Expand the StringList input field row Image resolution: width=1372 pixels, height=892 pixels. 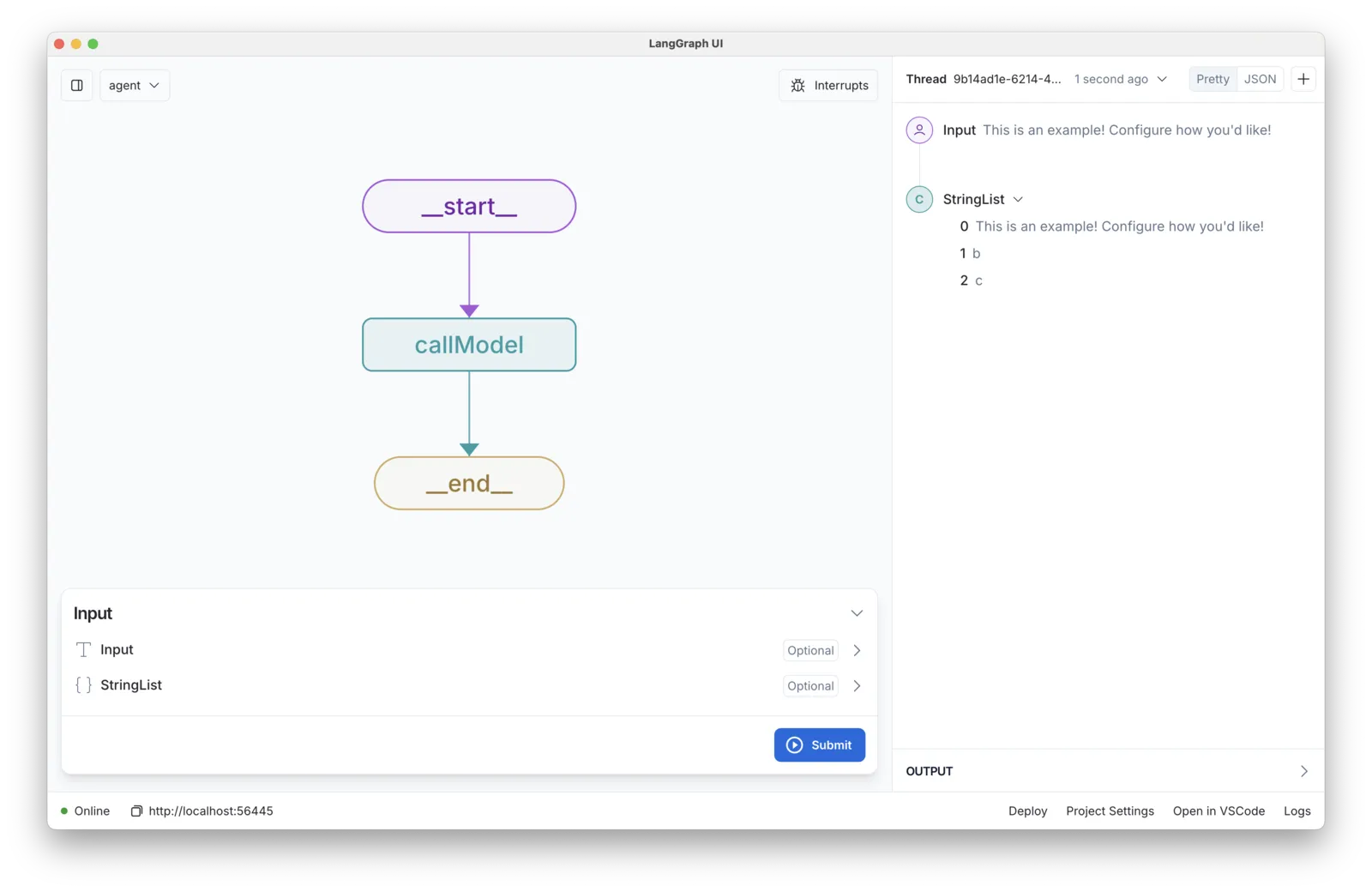tap(469, 685)
